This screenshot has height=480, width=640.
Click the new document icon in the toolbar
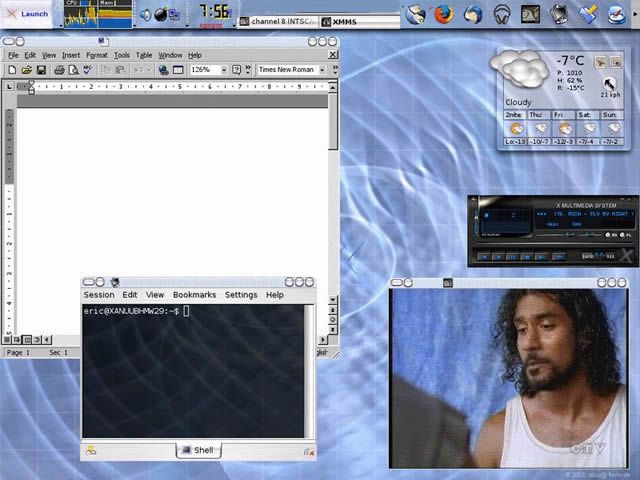point(12,70)
